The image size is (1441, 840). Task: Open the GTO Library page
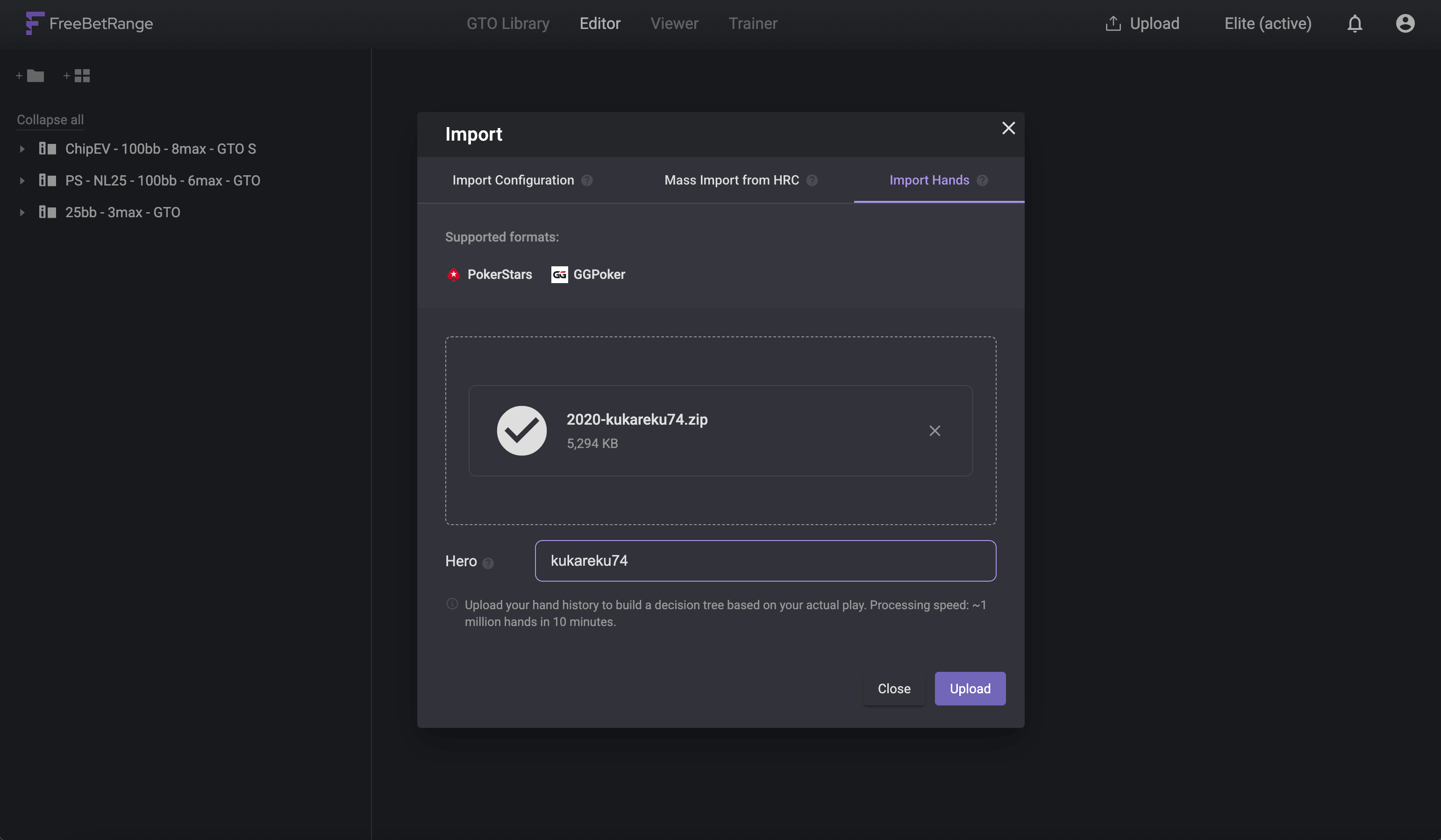[508, 23]
